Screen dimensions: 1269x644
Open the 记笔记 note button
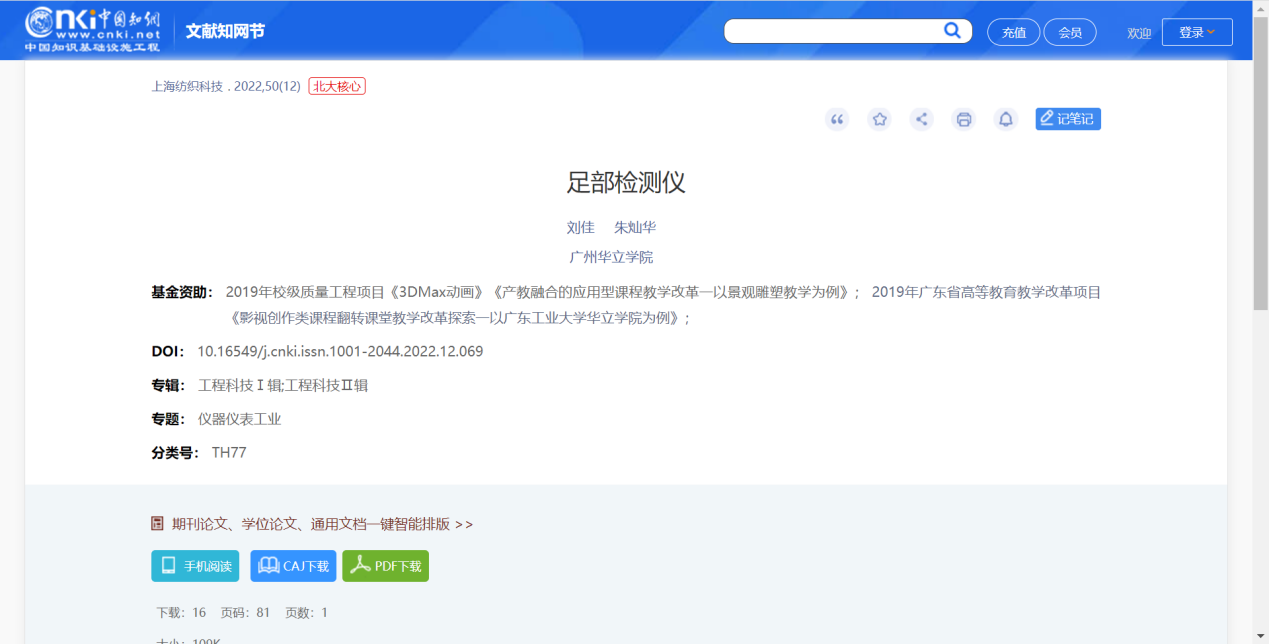(1068, 119)
